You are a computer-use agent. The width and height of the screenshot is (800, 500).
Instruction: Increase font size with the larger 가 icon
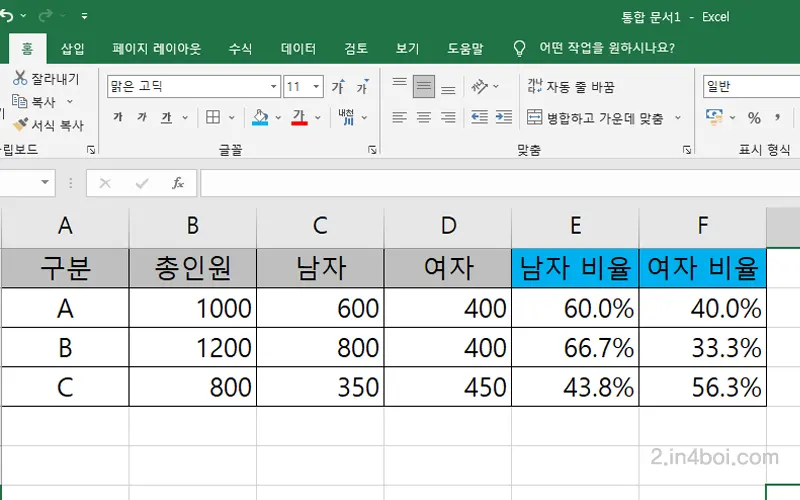tap(338, 87)
